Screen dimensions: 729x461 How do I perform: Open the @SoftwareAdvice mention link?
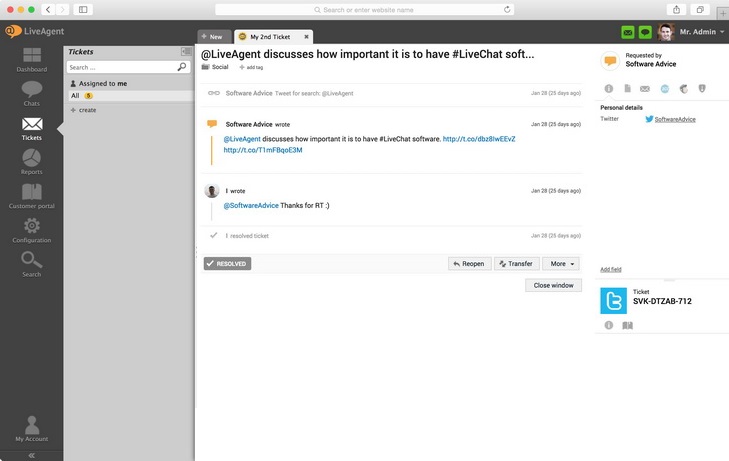click(x=251, y=205)
